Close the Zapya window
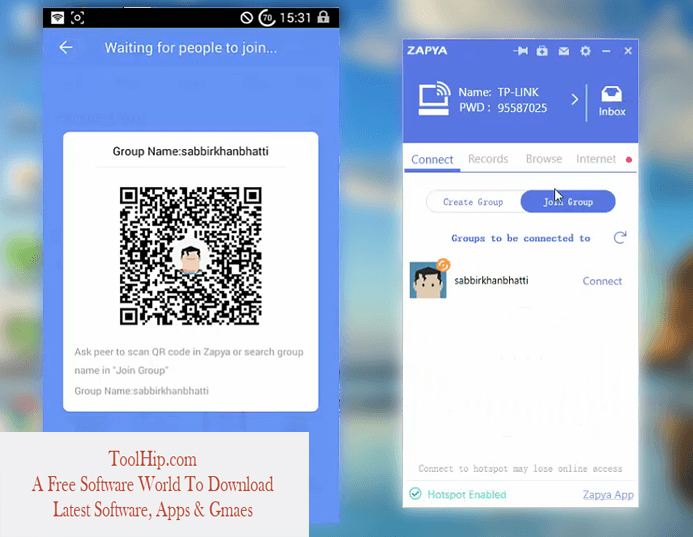Image resolution: width=693 pixels, height=537 pixels. 628,51
